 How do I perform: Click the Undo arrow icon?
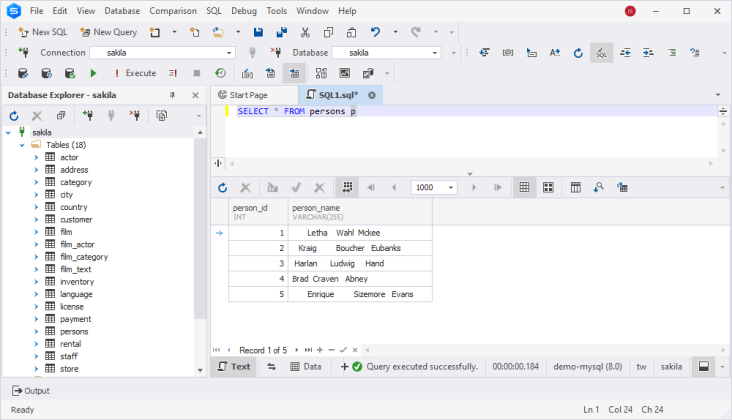click(x=375, y=32)
